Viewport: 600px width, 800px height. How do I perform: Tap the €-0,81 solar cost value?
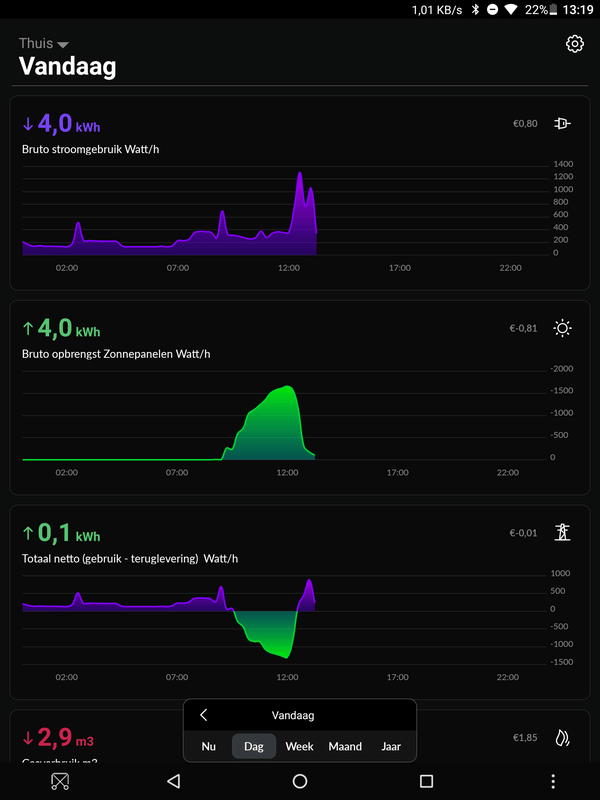pyautogui.click(x=523, y=328)
